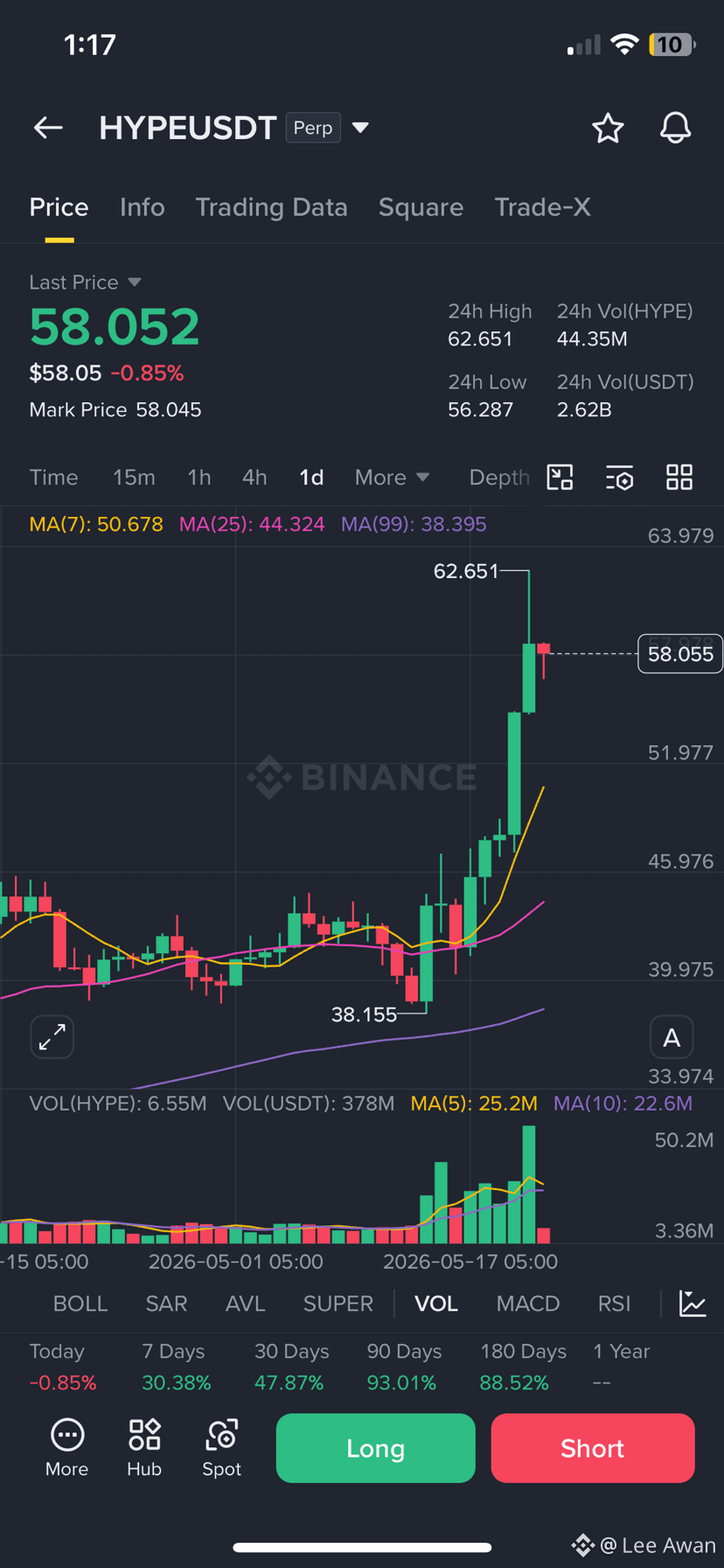This screenshot has width=724, height=1568.
Task: Tap the 24h Low 56.287 value
Action: tap(480, 409)
